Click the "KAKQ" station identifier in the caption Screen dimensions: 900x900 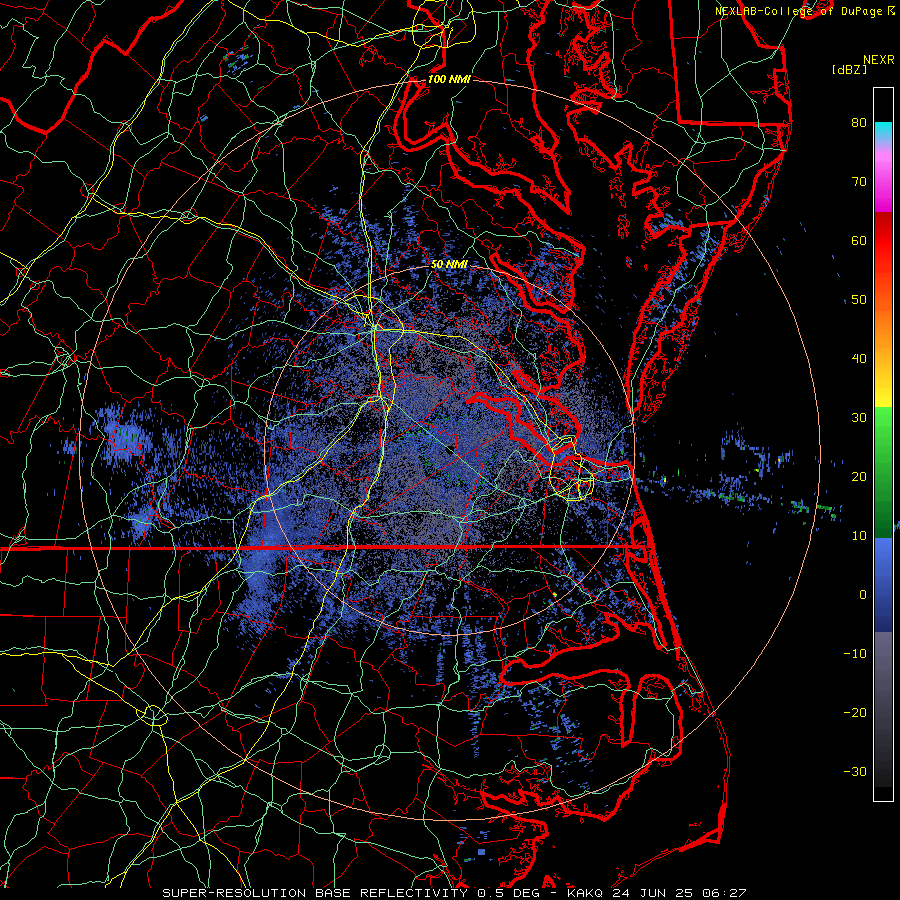[587, 893]
